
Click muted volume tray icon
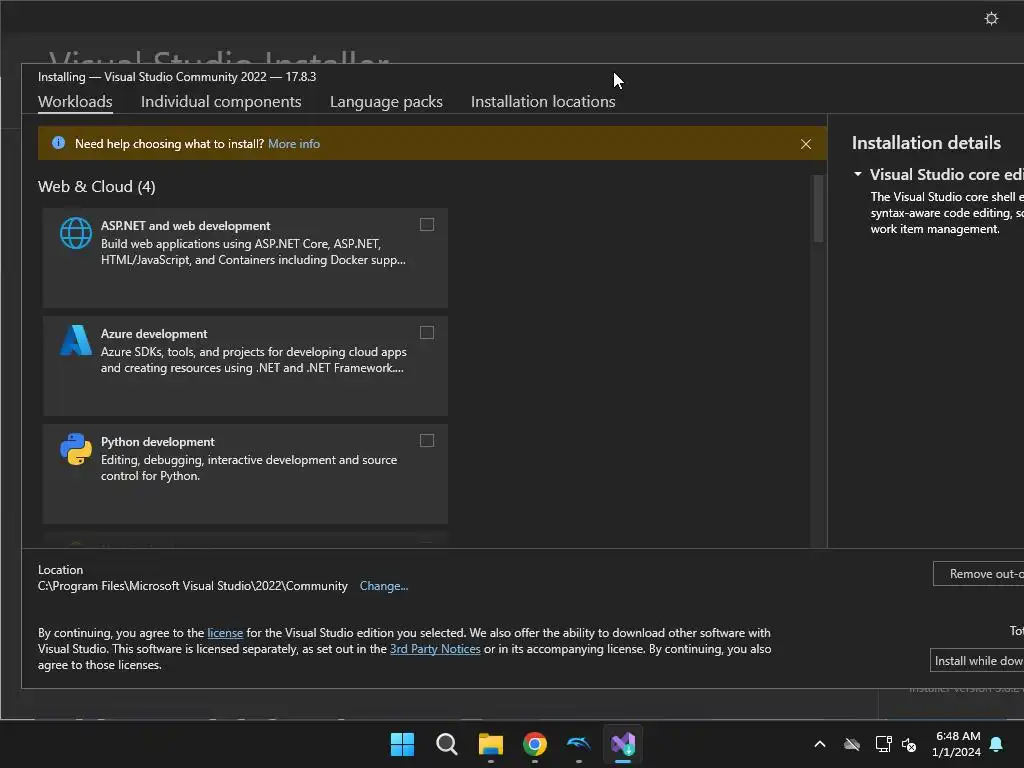(908, 744)
